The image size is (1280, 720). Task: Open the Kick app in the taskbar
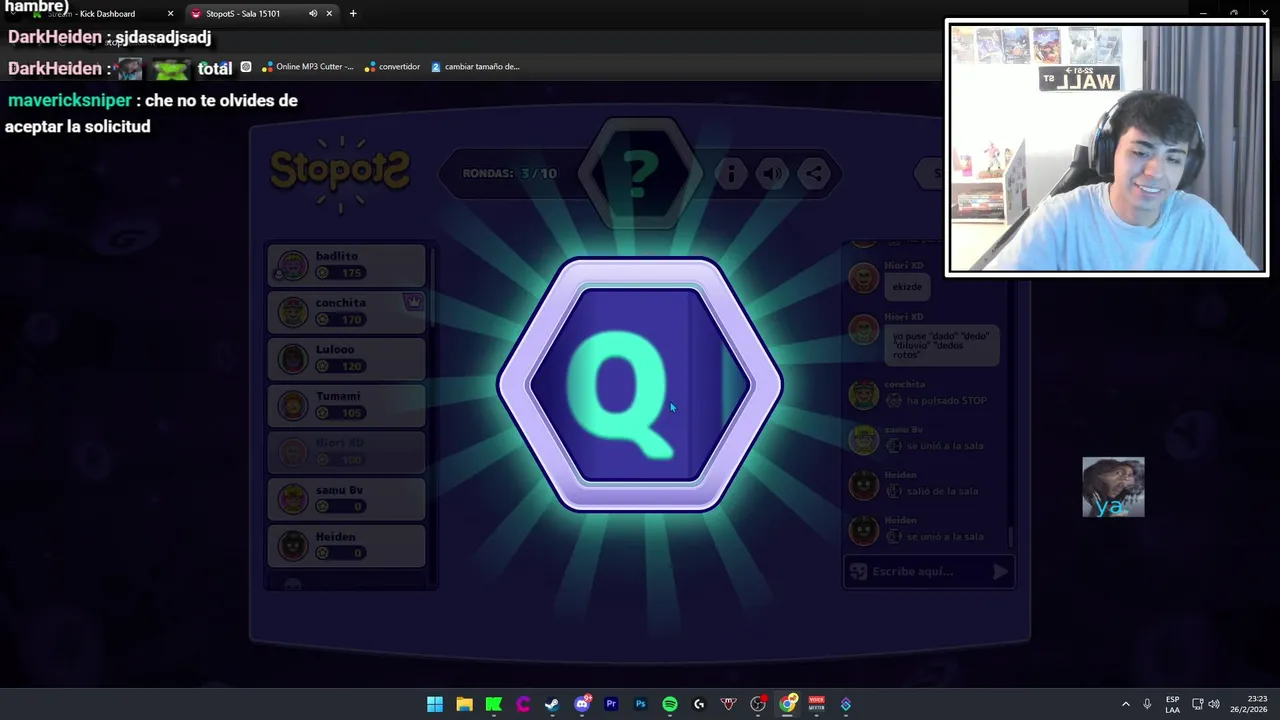point(493,704)
